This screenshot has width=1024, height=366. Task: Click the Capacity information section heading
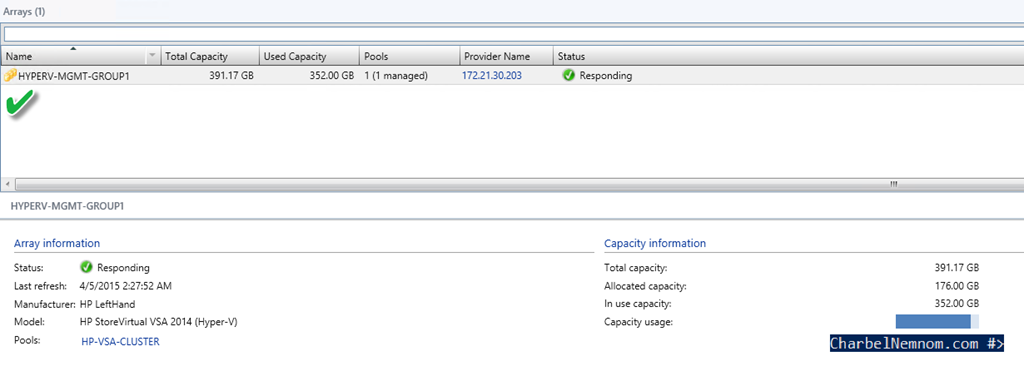[x=655, y=243]
